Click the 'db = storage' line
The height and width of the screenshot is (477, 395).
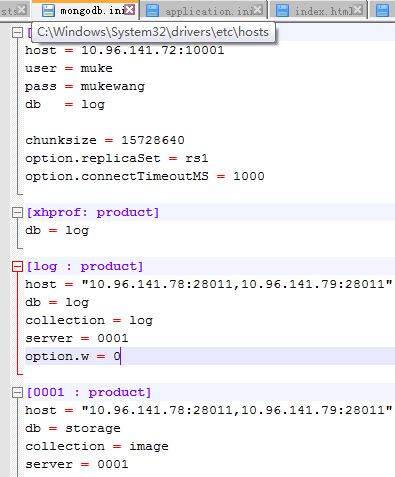[x=73, y=428]
